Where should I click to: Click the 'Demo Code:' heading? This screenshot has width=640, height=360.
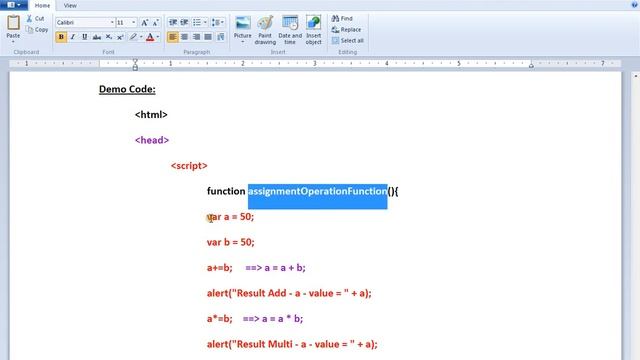pyautogui.click(x=127, y=89)
